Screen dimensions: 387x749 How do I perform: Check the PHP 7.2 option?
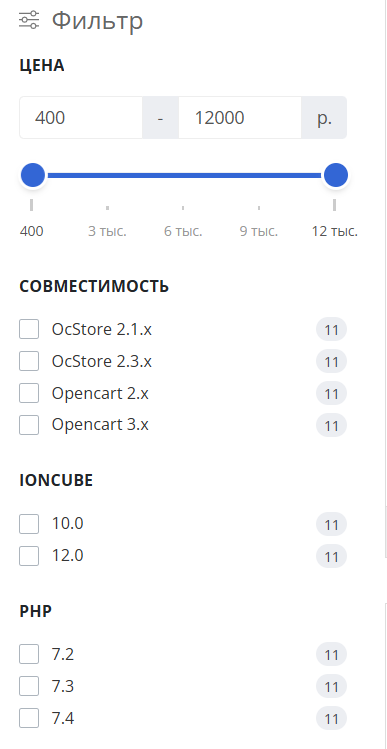pos(29,654)
